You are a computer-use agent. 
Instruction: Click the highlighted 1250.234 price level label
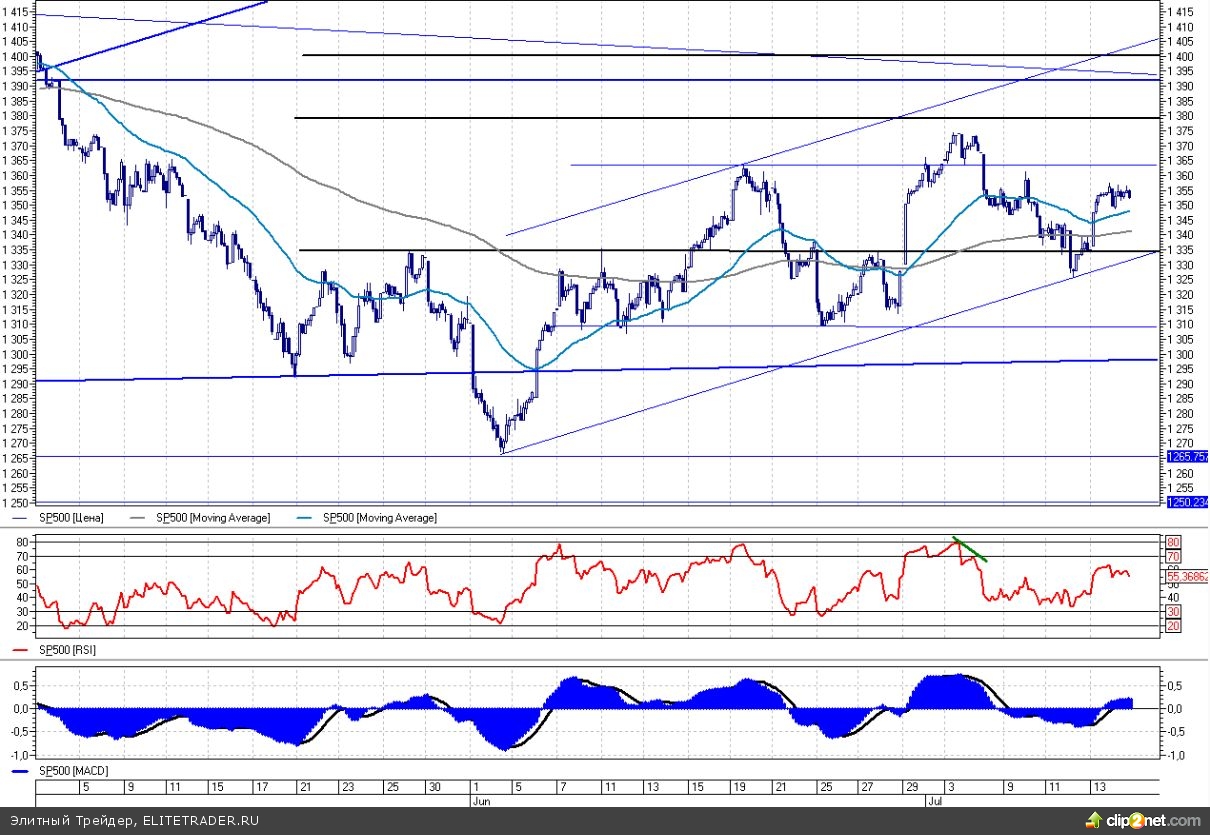pyautogui.click(x=1187, y=501)
